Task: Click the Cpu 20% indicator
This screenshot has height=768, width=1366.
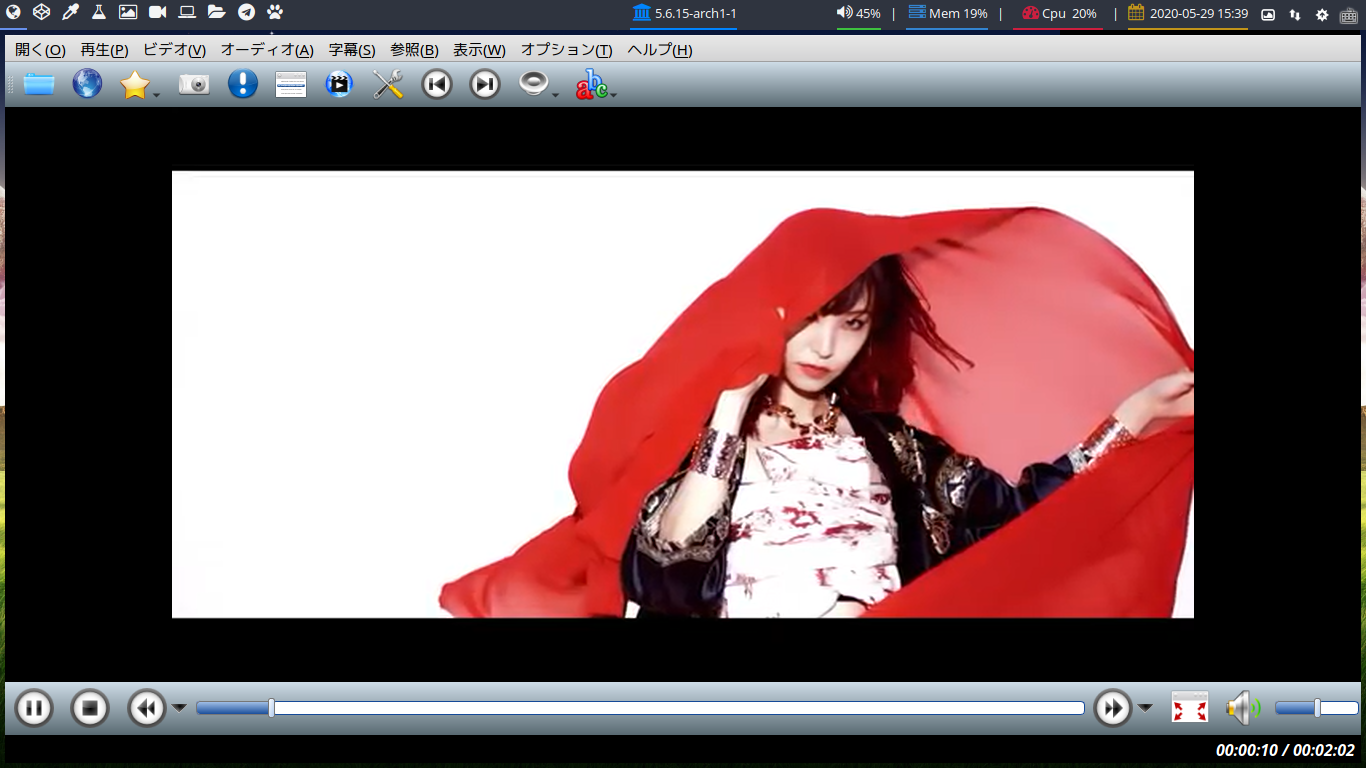Action: pyautogui.click(x=1059, y=14)
